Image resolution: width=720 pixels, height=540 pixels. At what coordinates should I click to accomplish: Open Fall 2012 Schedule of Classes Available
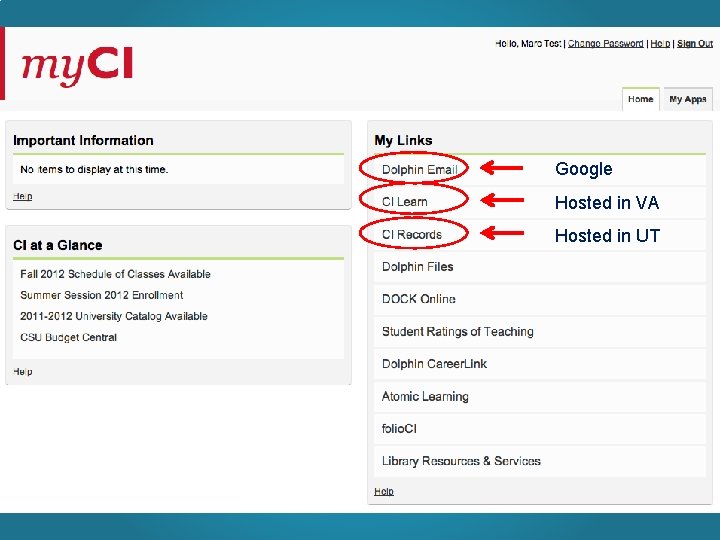pyautogui.click(x=115, y=274)
